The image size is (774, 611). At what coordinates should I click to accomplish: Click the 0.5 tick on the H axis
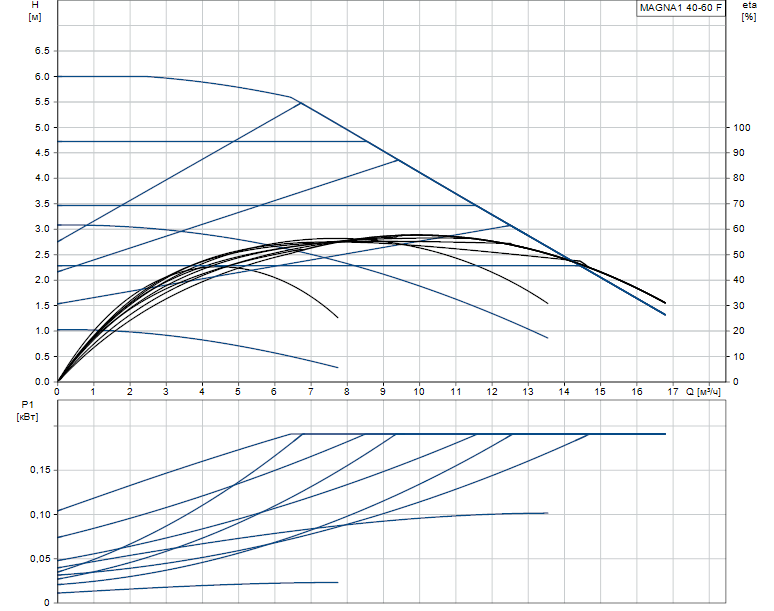tap(42, 356)
